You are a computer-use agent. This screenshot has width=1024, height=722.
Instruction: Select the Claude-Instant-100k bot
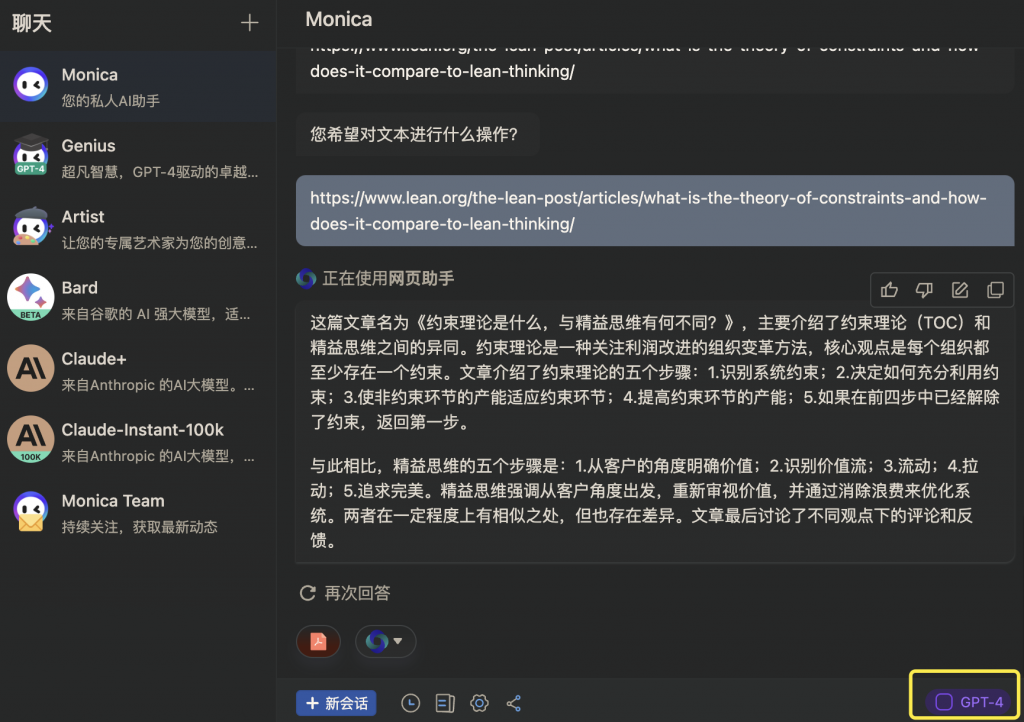click(x=138, y=441)
